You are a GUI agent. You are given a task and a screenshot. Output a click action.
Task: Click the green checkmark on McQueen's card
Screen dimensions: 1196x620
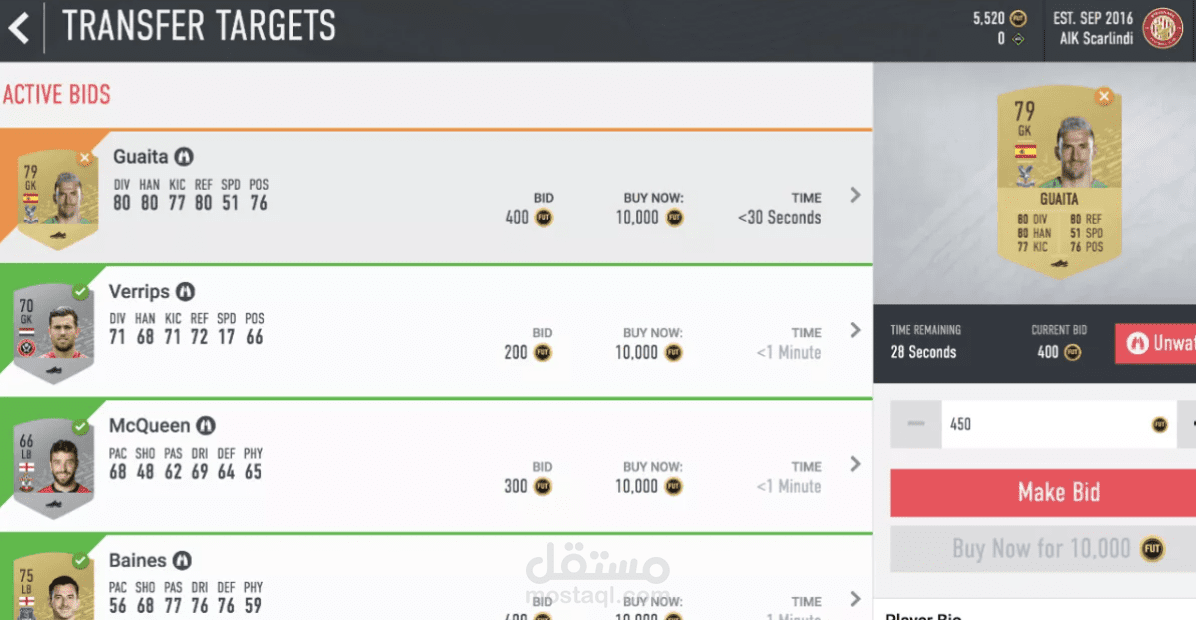[81, 426]
